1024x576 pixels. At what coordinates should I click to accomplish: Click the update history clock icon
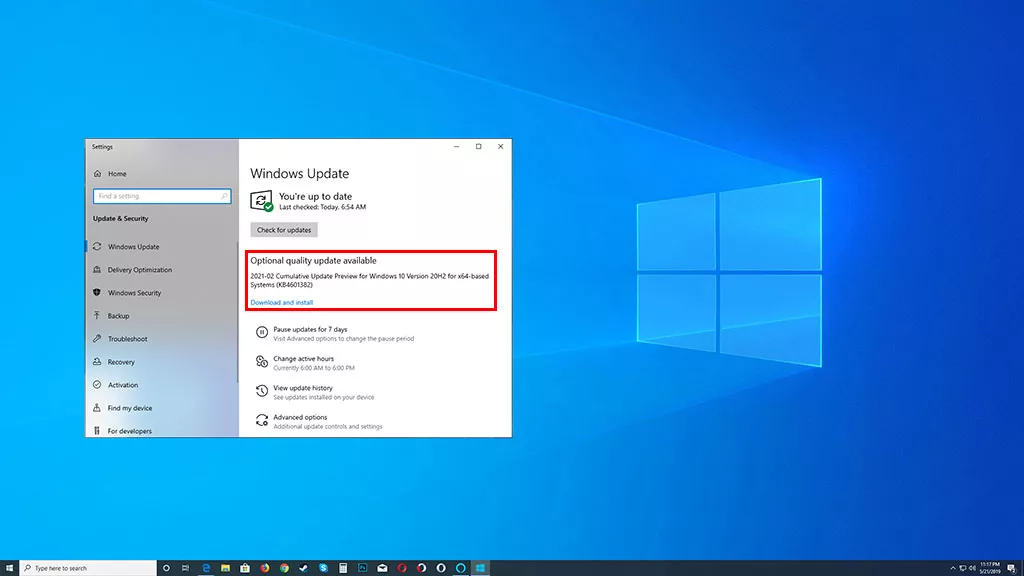(262, 391)
